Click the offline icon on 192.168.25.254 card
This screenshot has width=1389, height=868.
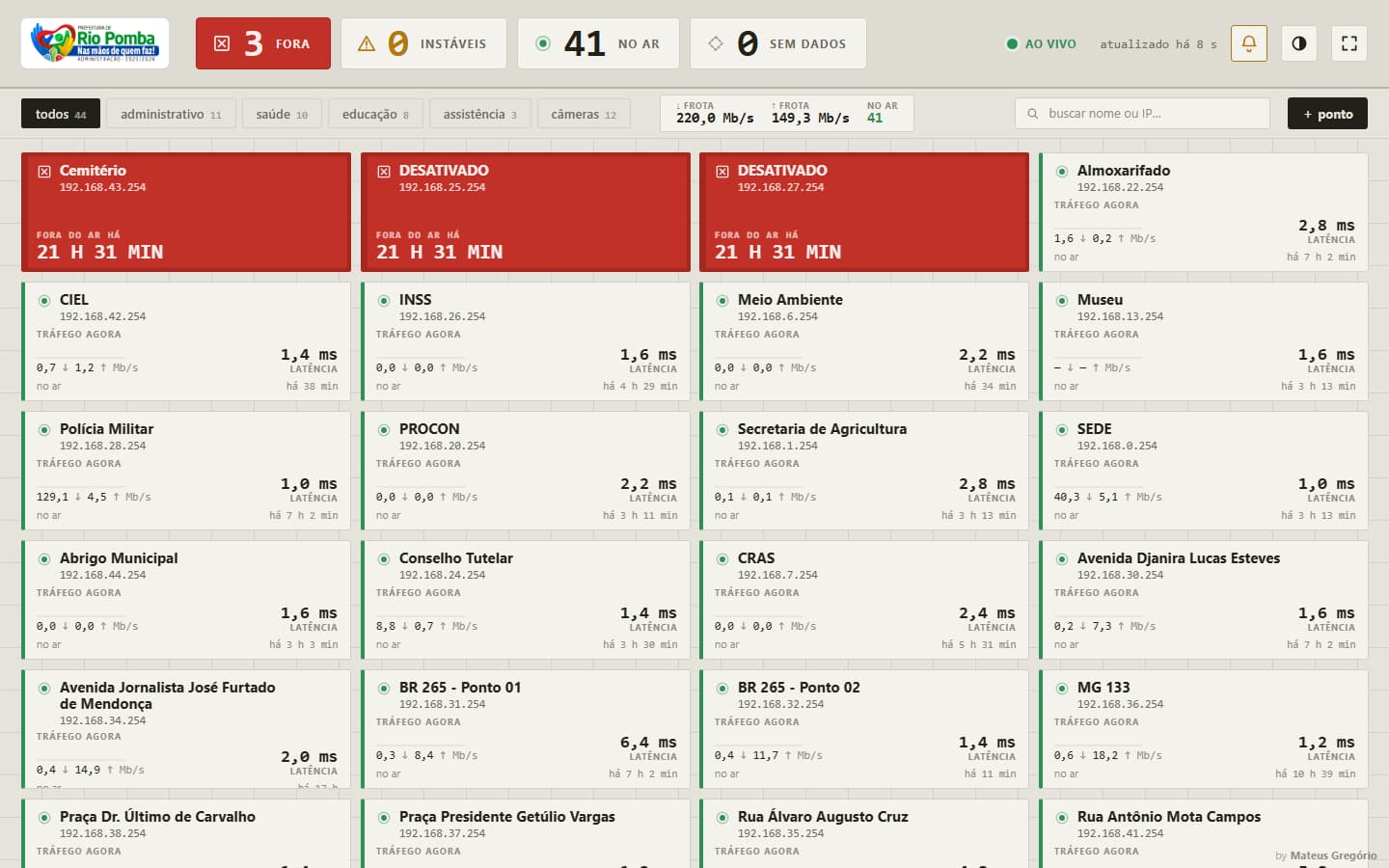click(384, 172)
